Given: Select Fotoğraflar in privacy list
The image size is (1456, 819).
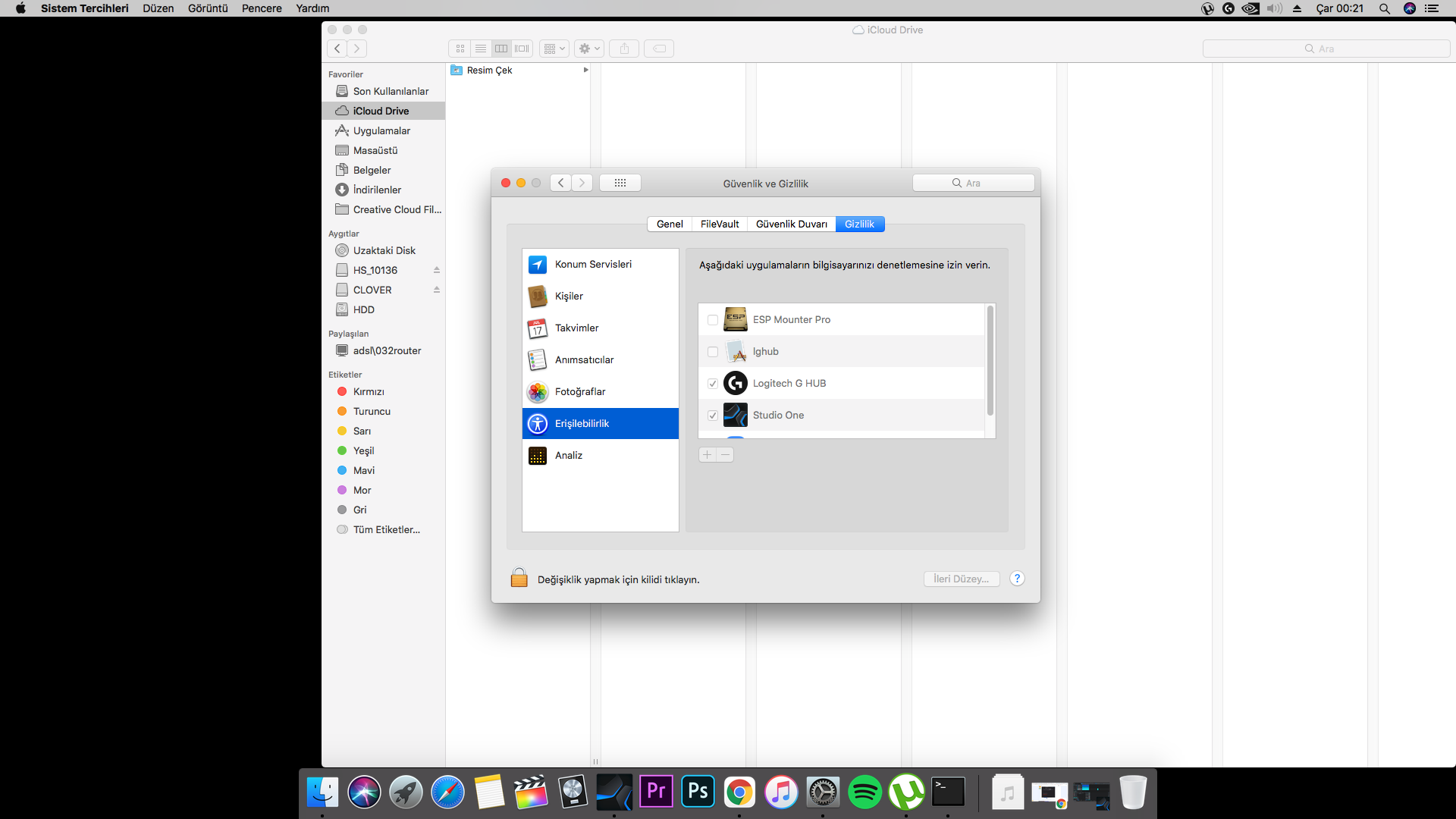Looking at the screenshot, I should [580, 391].
